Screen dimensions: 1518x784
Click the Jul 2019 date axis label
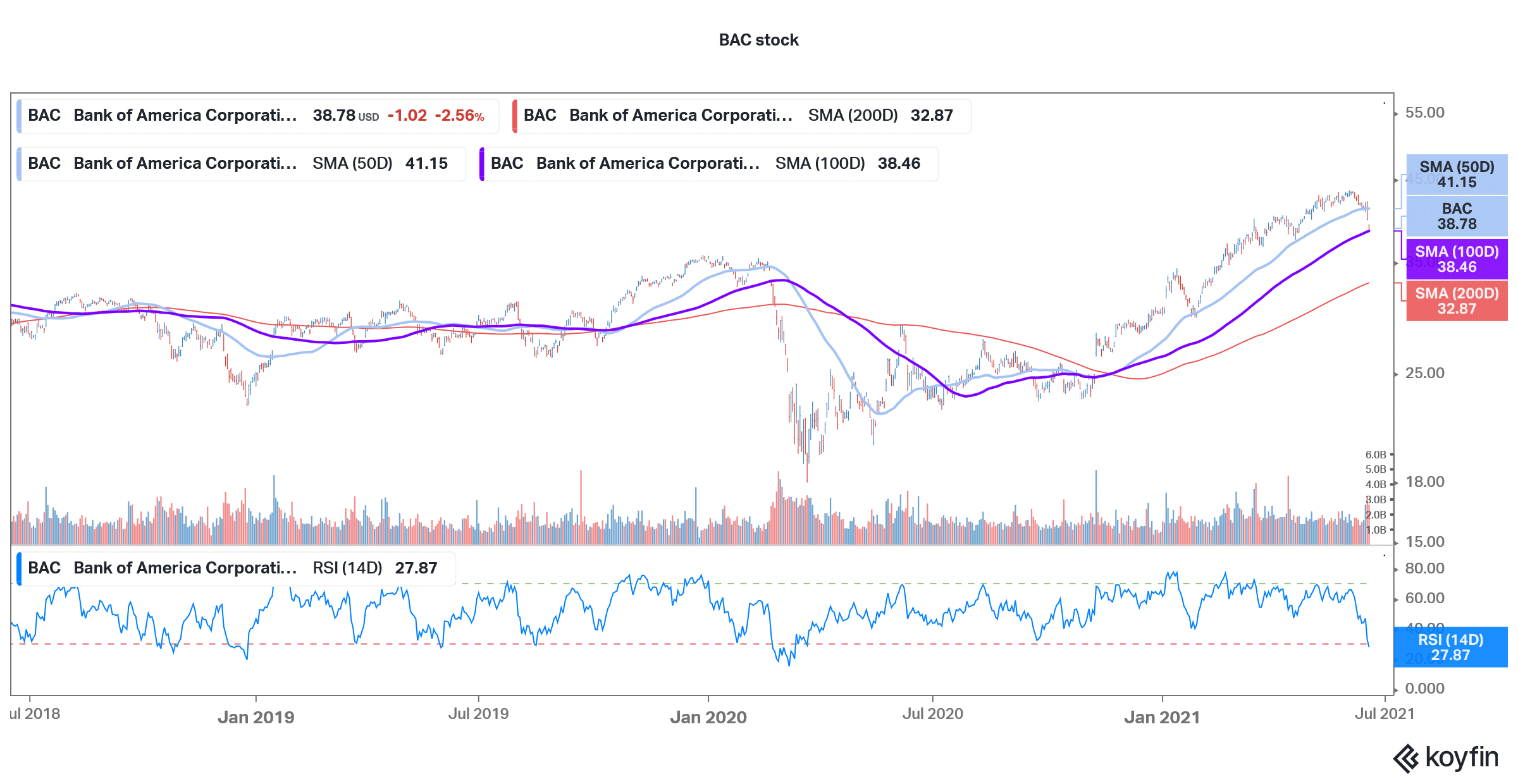coord(478,714)
